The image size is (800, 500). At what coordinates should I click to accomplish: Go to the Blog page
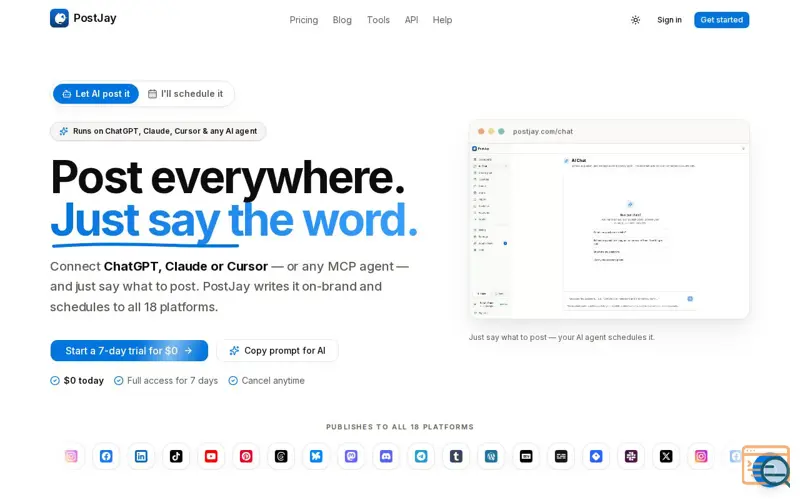[342, 20]
